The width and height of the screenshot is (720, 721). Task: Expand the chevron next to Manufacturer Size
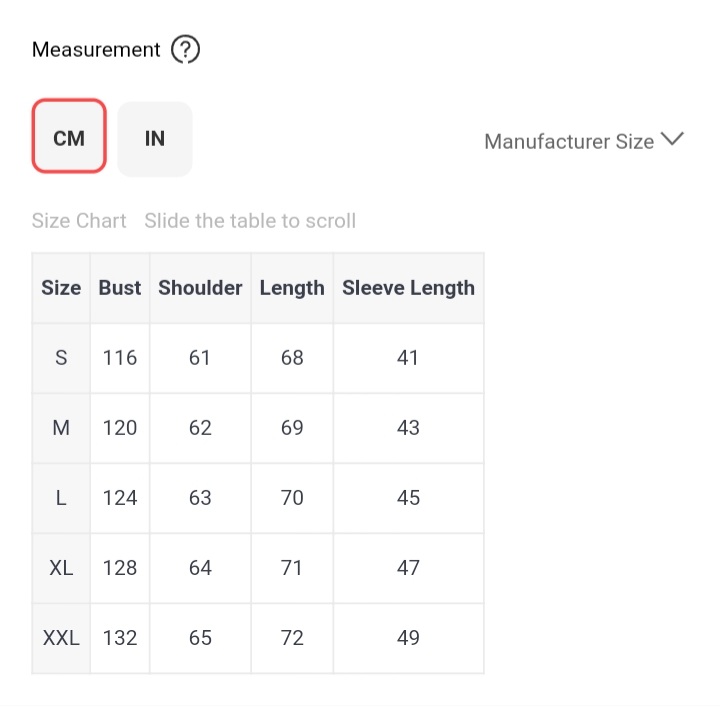pos(672,139)
